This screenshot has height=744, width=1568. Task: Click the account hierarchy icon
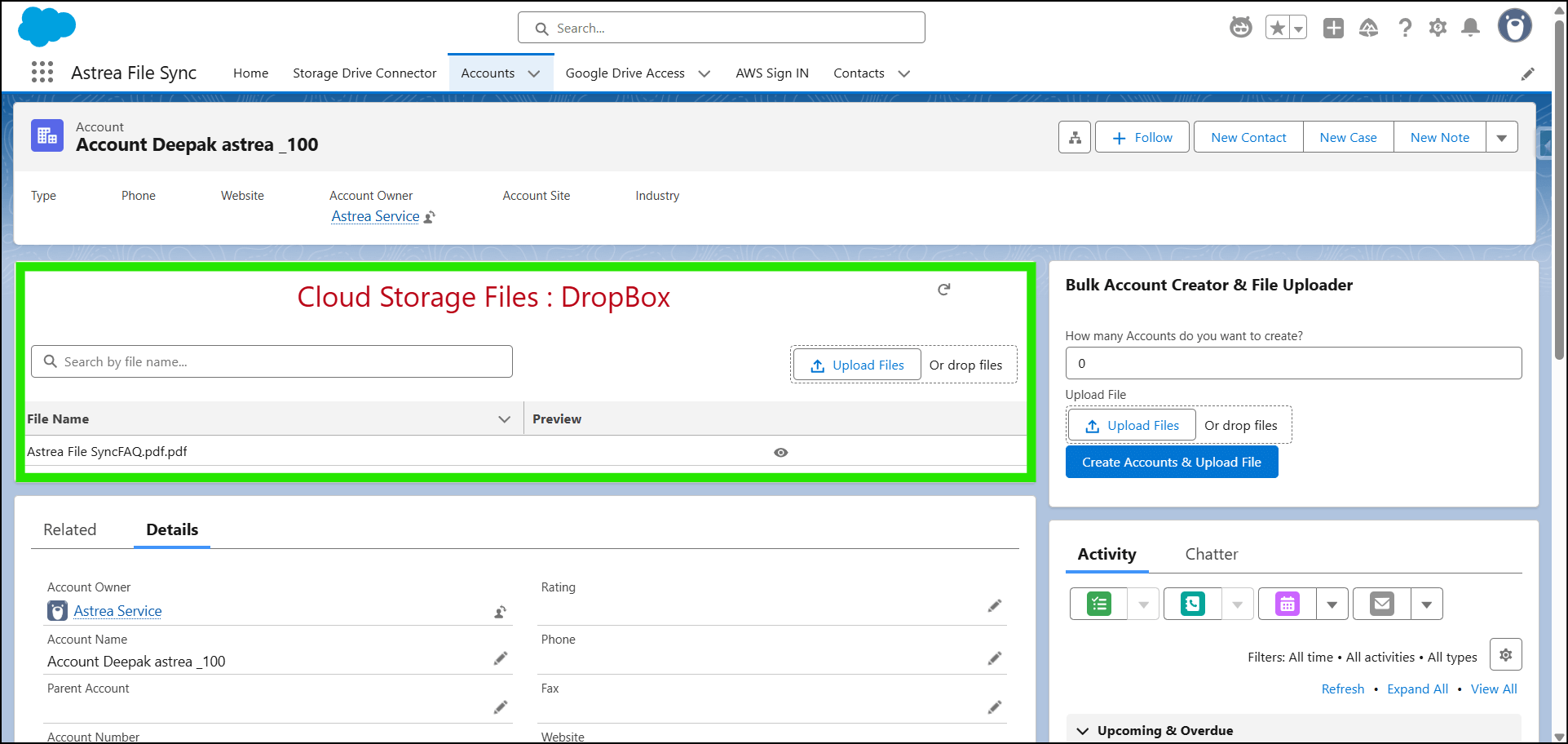pos(1075,138)
